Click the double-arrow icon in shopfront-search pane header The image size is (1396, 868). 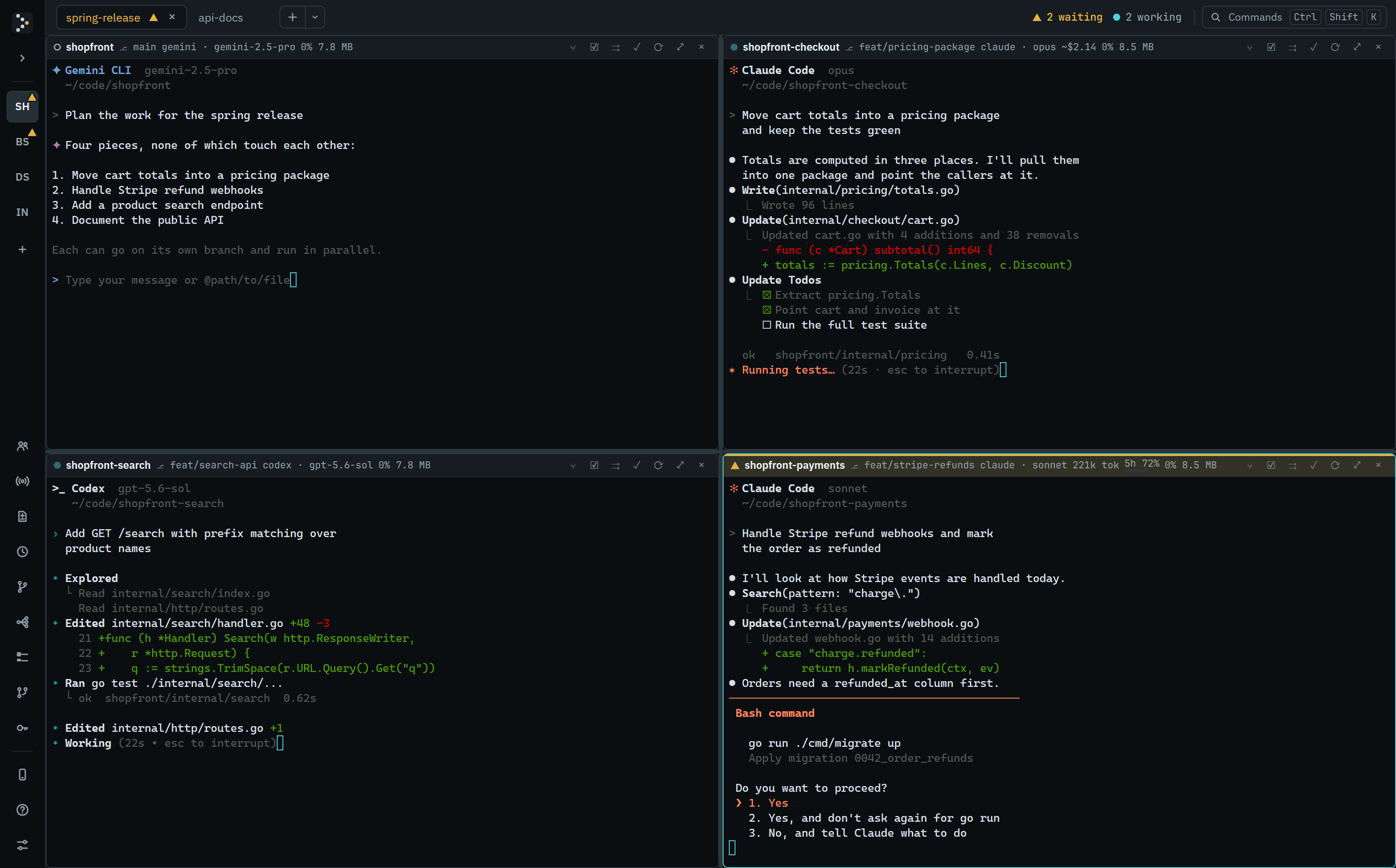coord(615,465)
